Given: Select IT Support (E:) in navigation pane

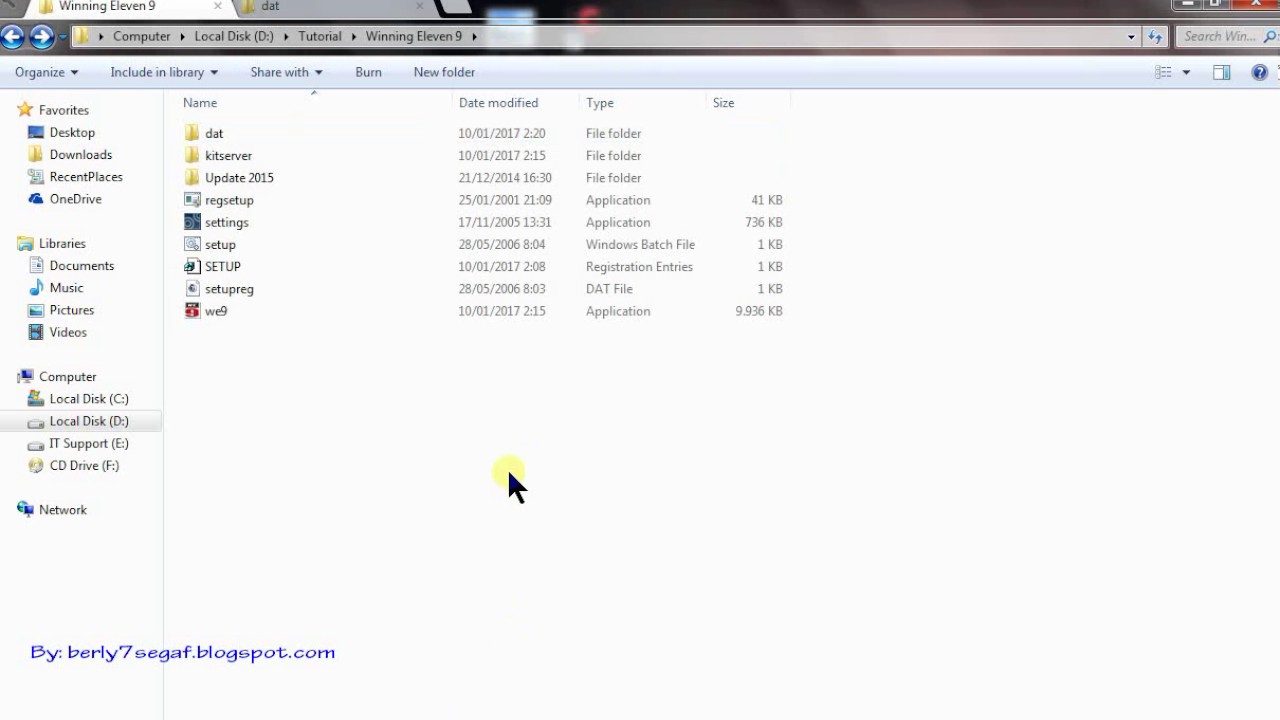Looking at the screenshot, I should pos(89,443).
